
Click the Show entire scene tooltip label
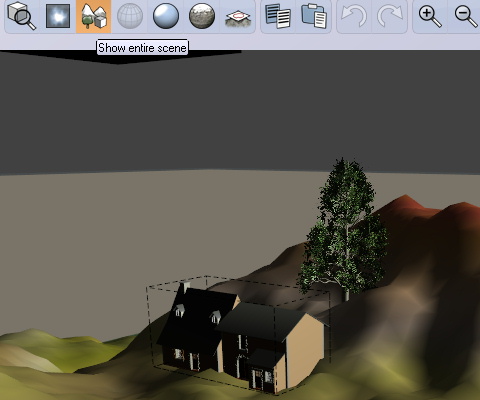pyautogui.click(x=142, y=48)
